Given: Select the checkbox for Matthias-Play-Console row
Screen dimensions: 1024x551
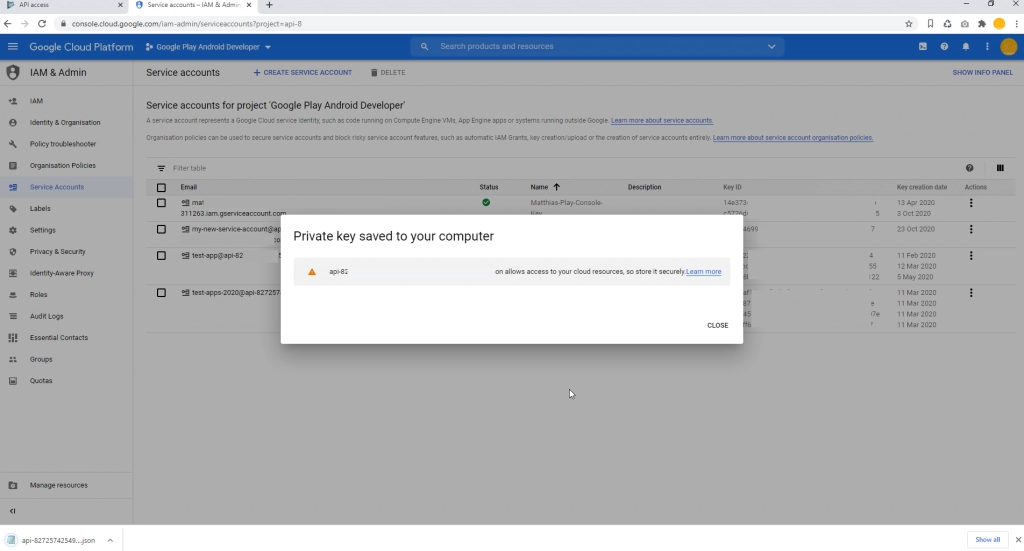Looking at the screenshot, I should 161,203.
